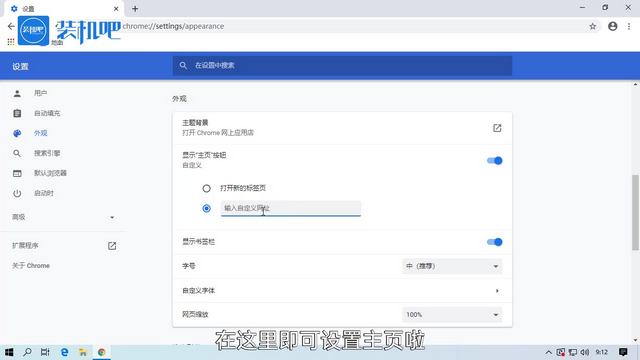640x360 pixels.
Task: Go to 搜索引擎 settings section
Action: 47,153
